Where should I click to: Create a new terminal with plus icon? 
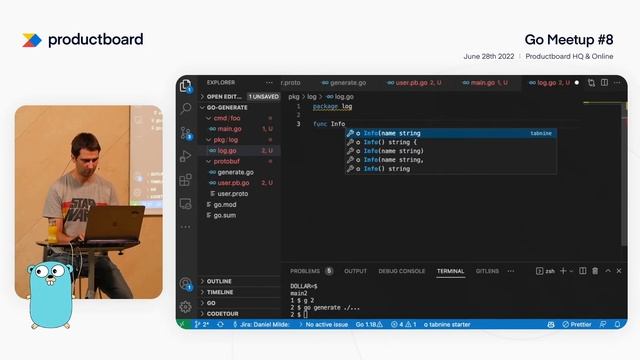(x=563, y=271)
